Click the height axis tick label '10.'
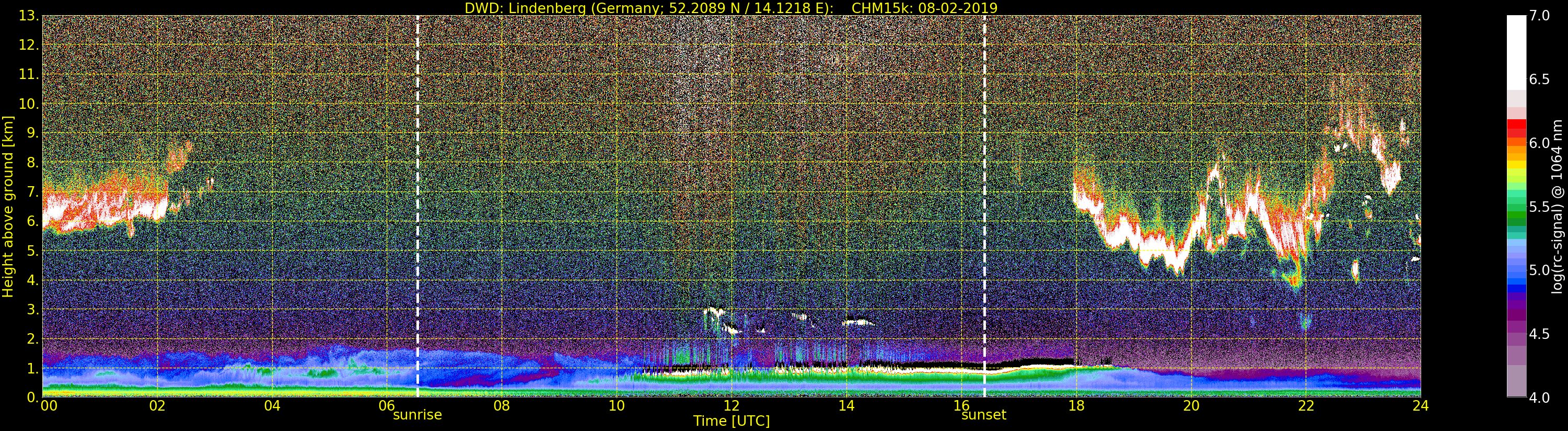Screen dimensions: 1568x431 [x=28, y=104]
